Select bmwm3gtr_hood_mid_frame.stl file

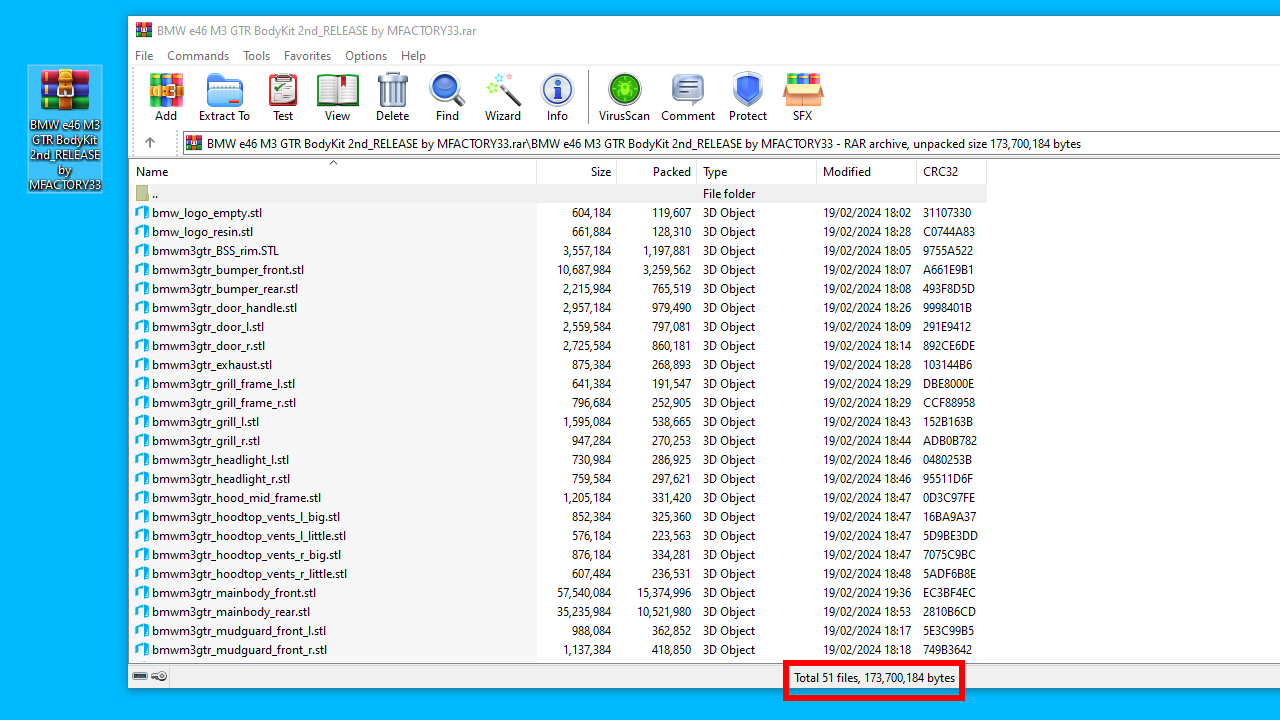coord(558,498)
